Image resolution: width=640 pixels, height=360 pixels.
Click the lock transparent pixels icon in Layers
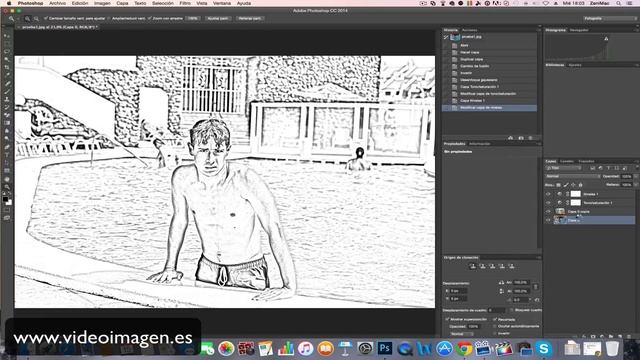pos(558,185)
